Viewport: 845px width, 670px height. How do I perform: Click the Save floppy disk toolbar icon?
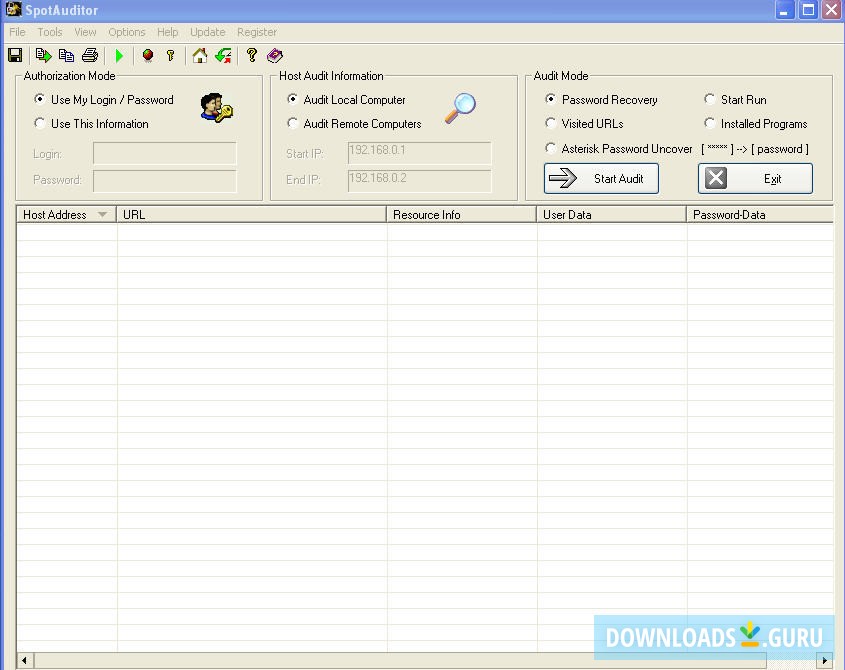(15, 55)
